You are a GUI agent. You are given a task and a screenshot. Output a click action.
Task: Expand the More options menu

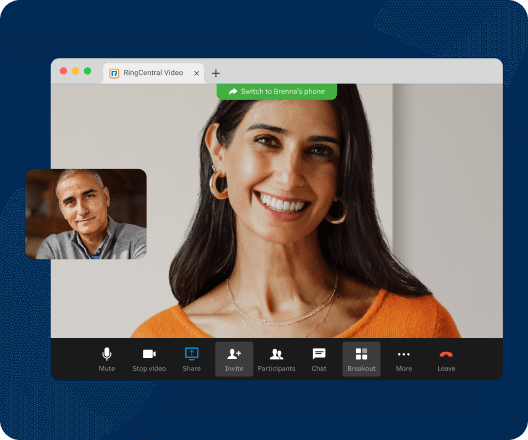pyautogui.click(x=404, y=354)
